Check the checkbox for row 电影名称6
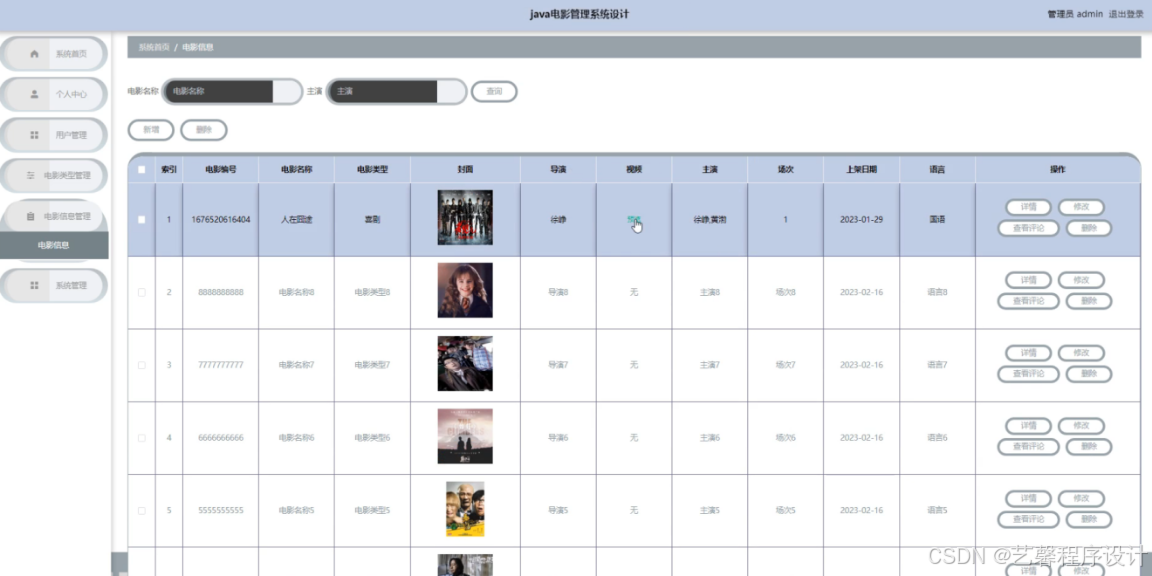Screen dimensions: 1152x576 (142, 438)
